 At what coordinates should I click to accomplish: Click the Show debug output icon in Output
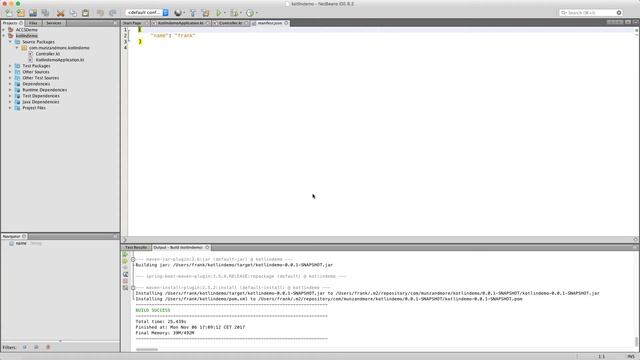[x=125, y=274]
